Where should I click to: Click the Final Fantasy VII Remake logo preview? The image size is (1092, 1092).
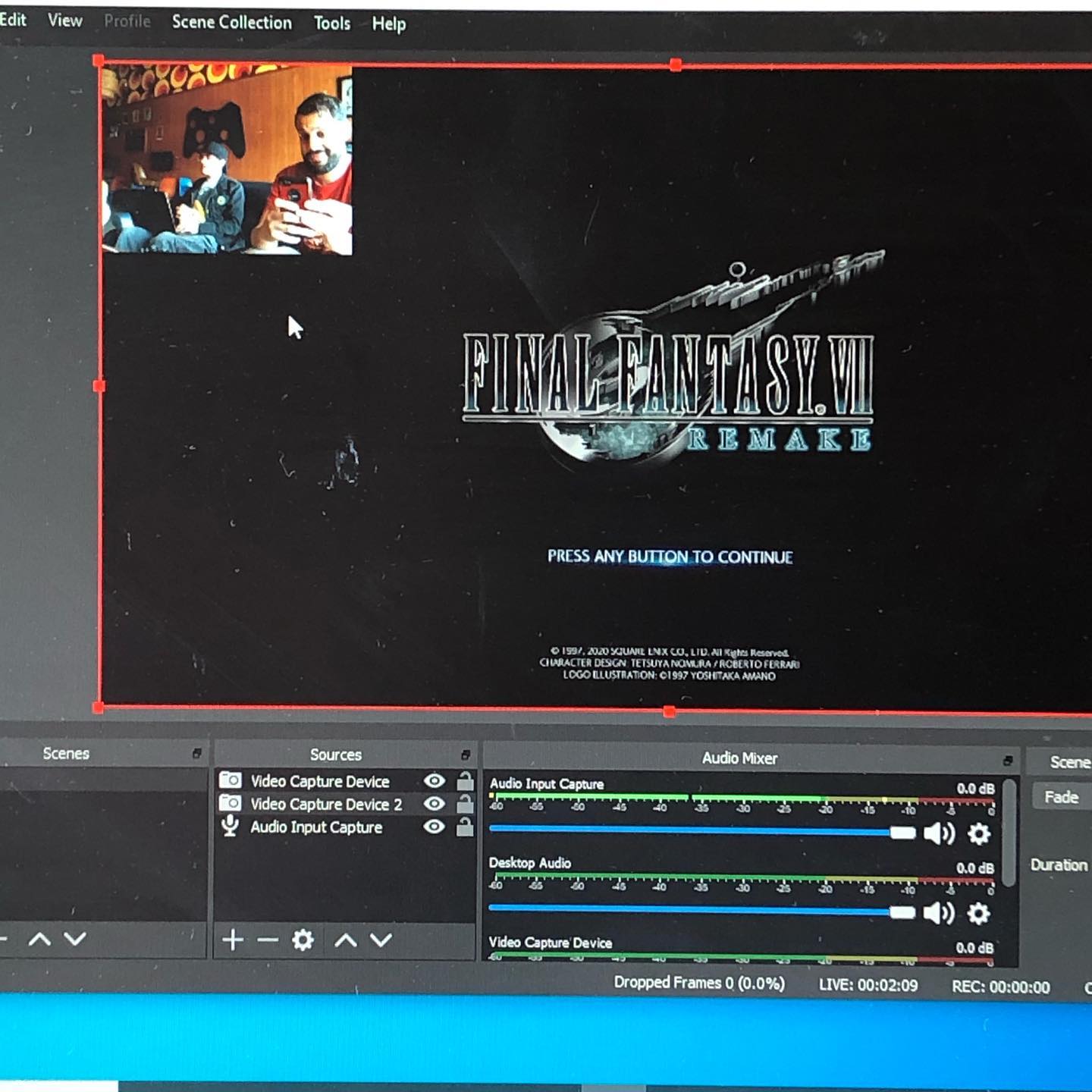[671, 360]
